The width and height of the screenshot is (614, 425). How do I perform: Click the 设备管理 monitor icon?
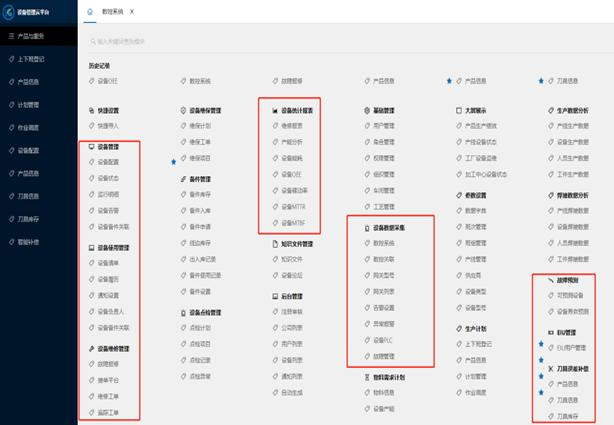pyautogui.click(x=92, y=146)
